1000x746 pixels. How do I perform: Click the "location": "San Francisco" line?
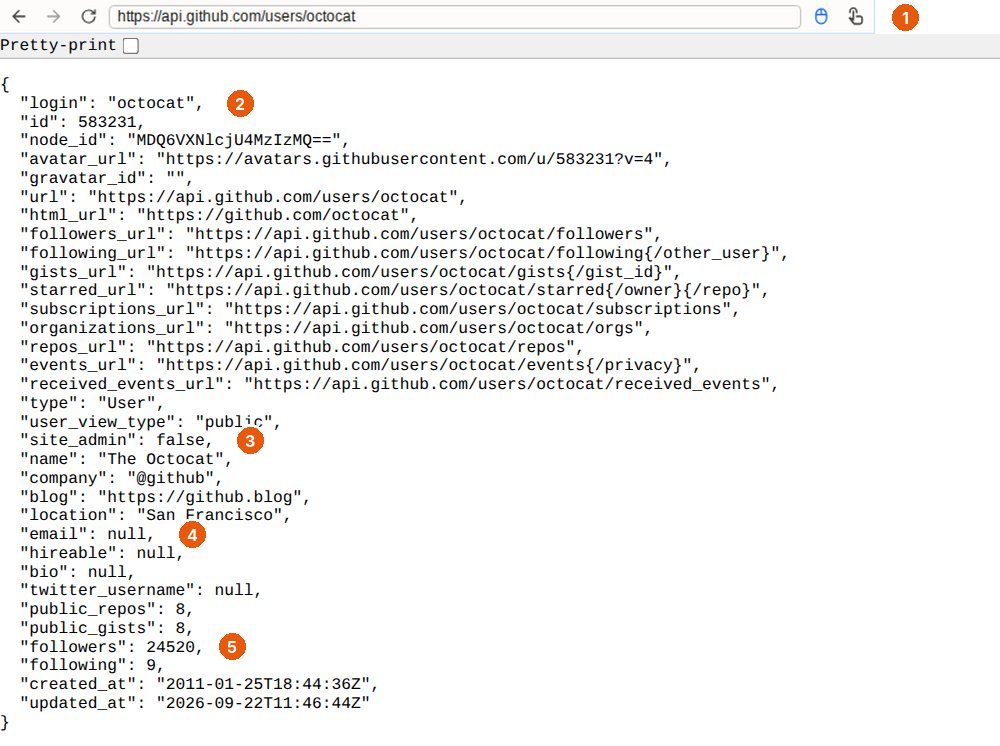(155, 515)
